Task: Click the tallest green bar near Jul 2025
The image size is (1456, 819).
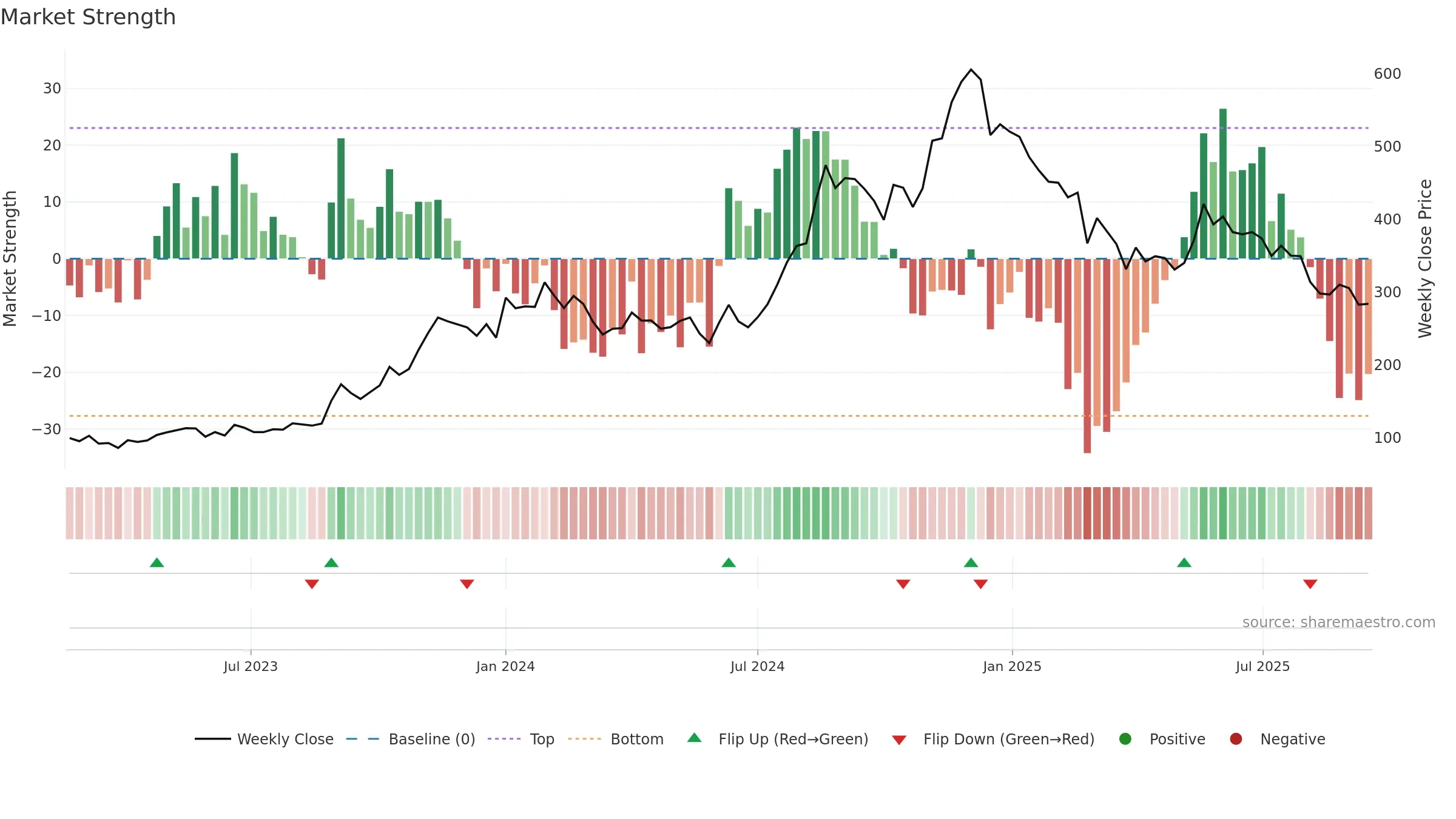Action: (1223, 184)
